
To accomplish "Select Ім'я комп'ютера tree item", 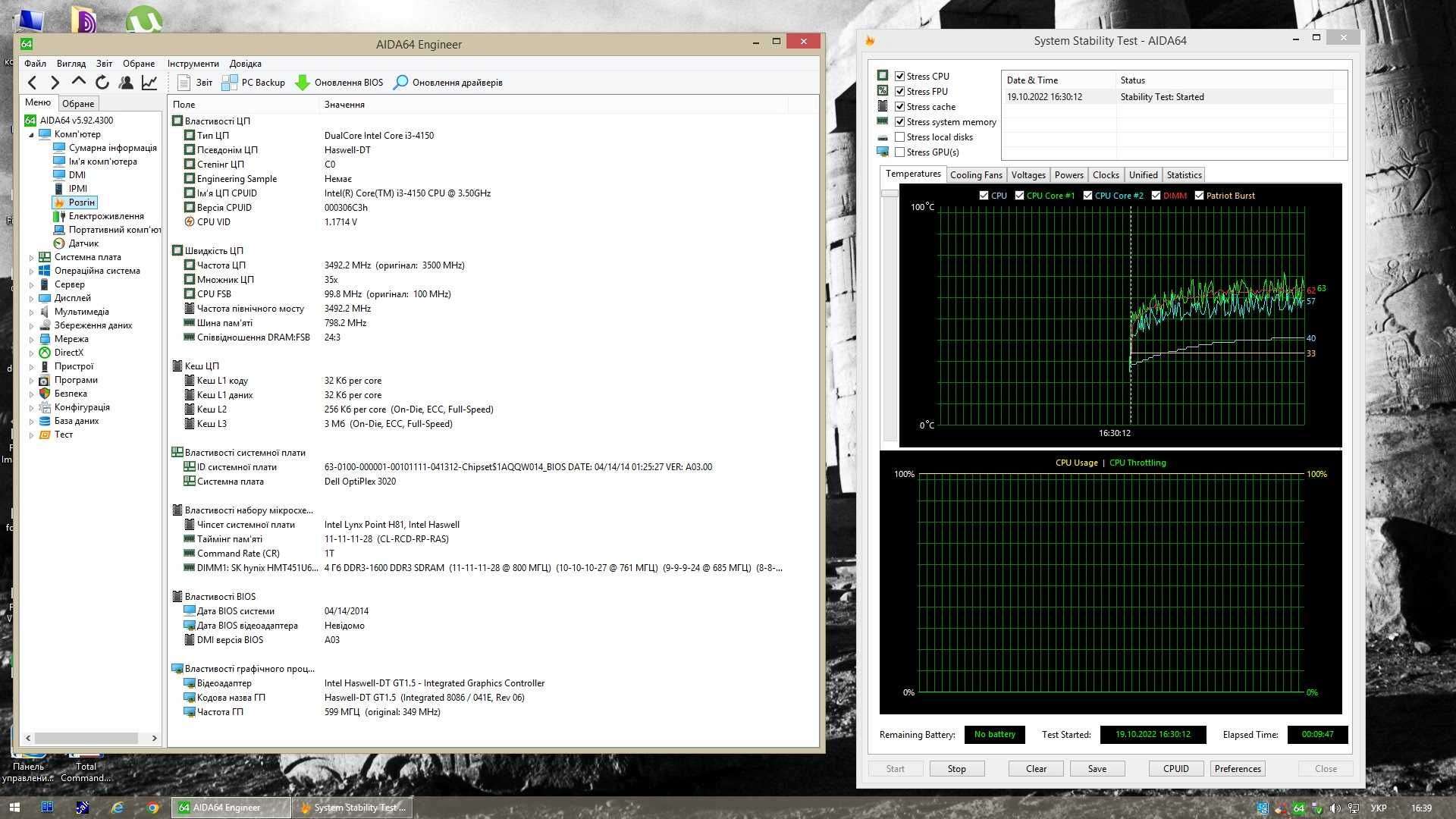I will pyautogui.click(x=102, y=162).
